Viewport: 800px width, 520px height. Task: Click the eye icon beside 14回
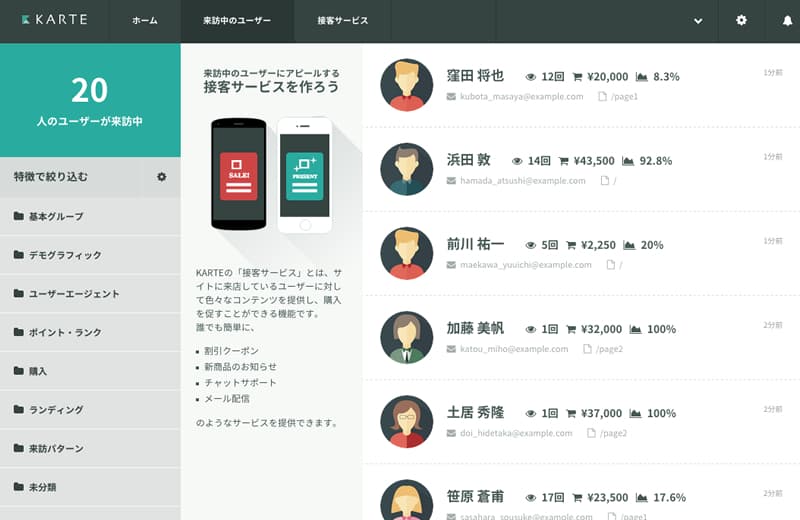pos(517,161)
